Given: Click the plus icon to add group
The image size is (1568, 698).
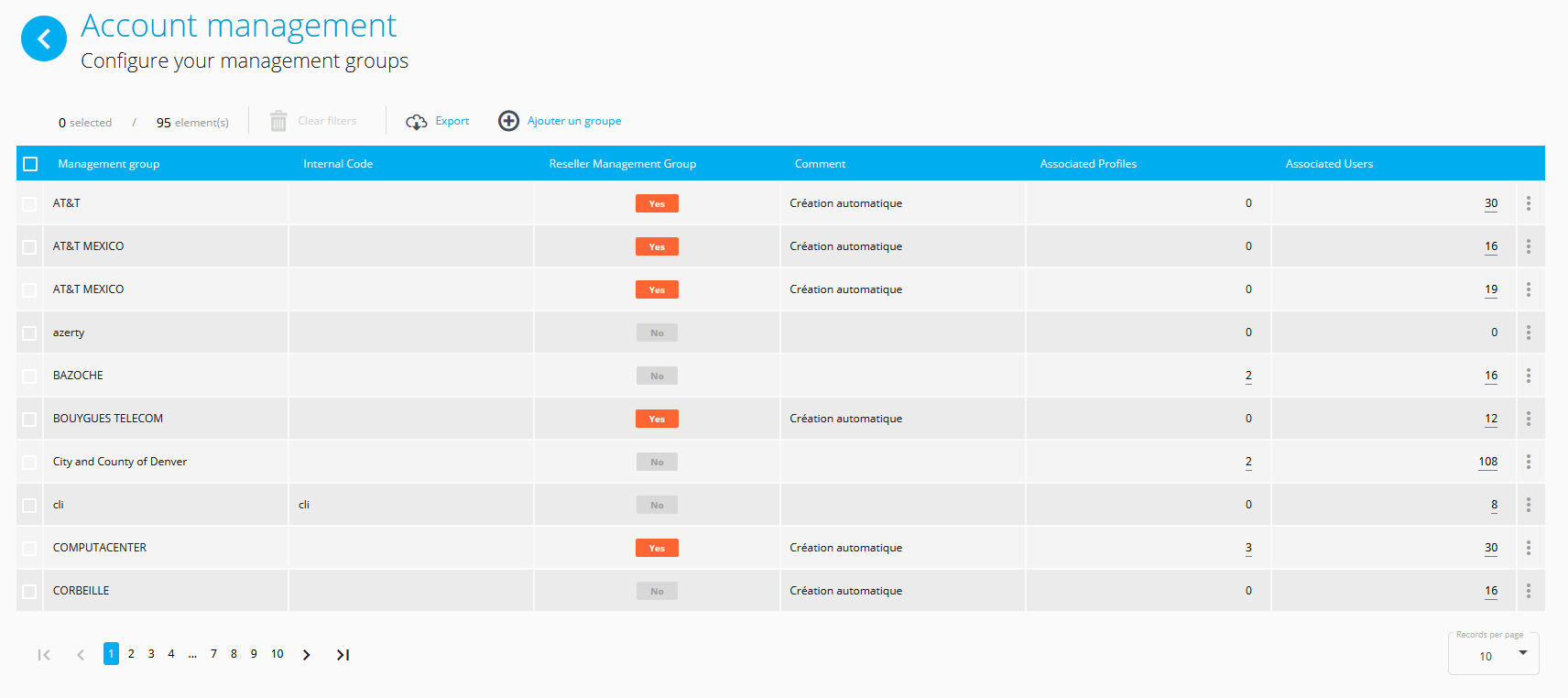Looking at the screenshot, I should click(508, 121).
